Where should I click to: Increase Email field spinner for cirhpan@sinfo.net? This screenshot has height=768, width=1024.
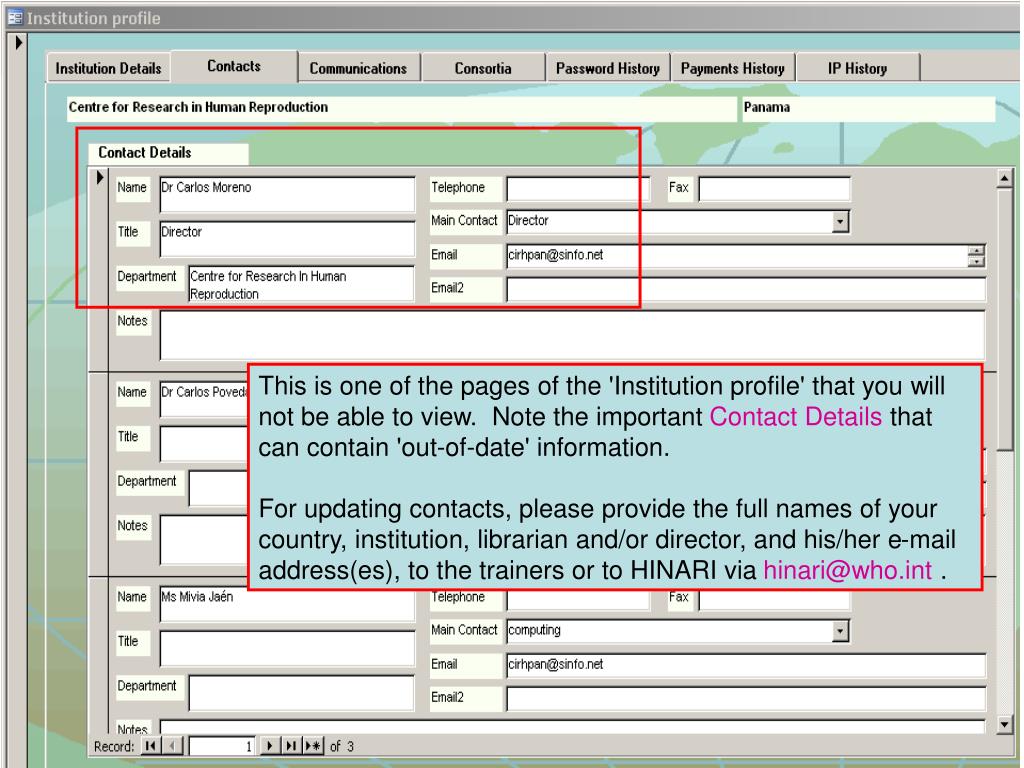[976, 251]
